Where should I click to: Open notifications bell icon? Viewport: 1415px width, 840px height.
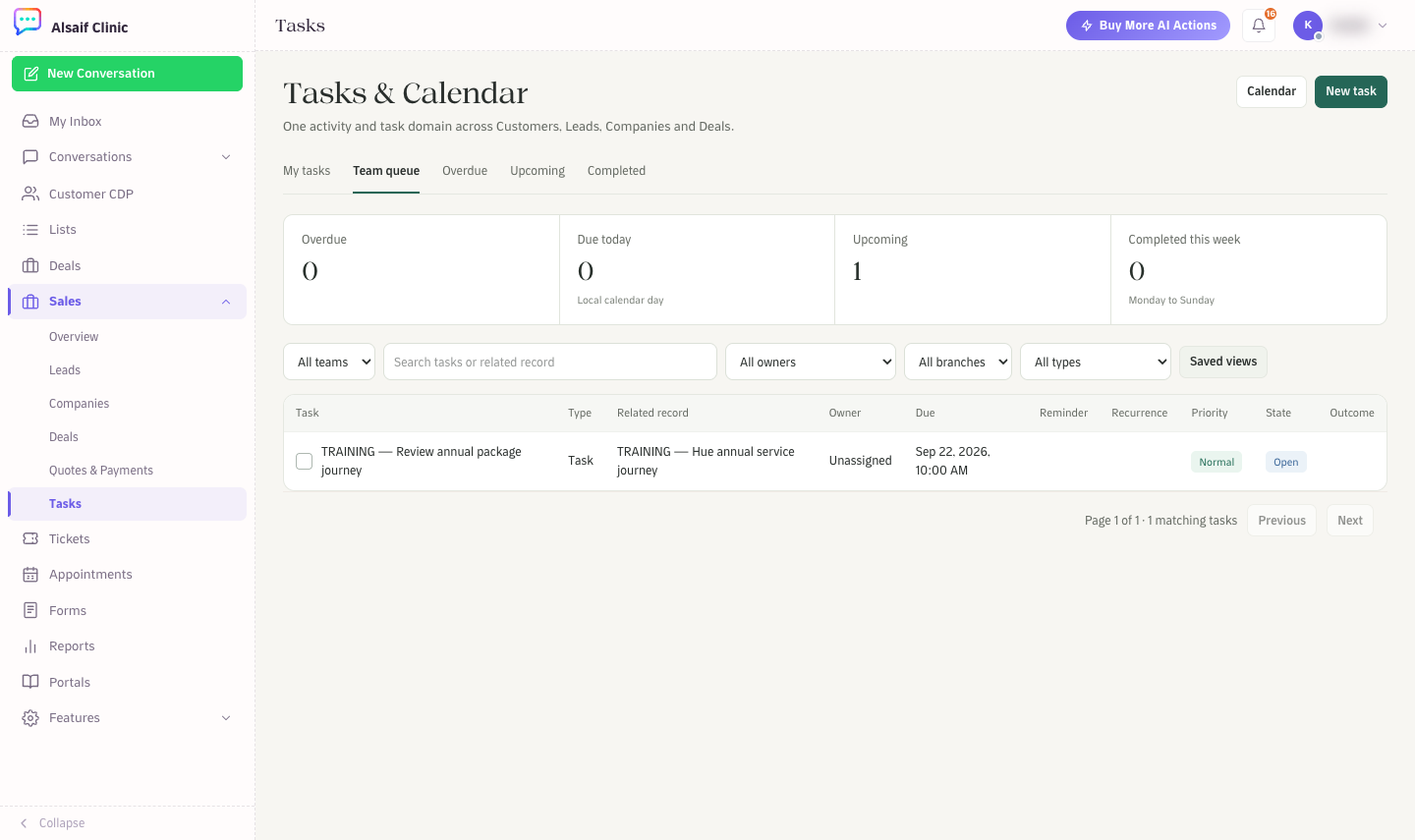click(1259, 26)
